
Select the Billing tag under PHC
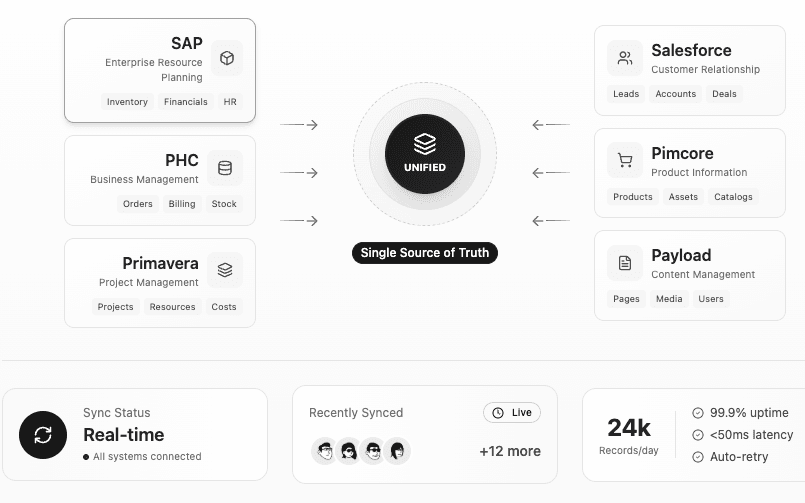pos(182,204)
